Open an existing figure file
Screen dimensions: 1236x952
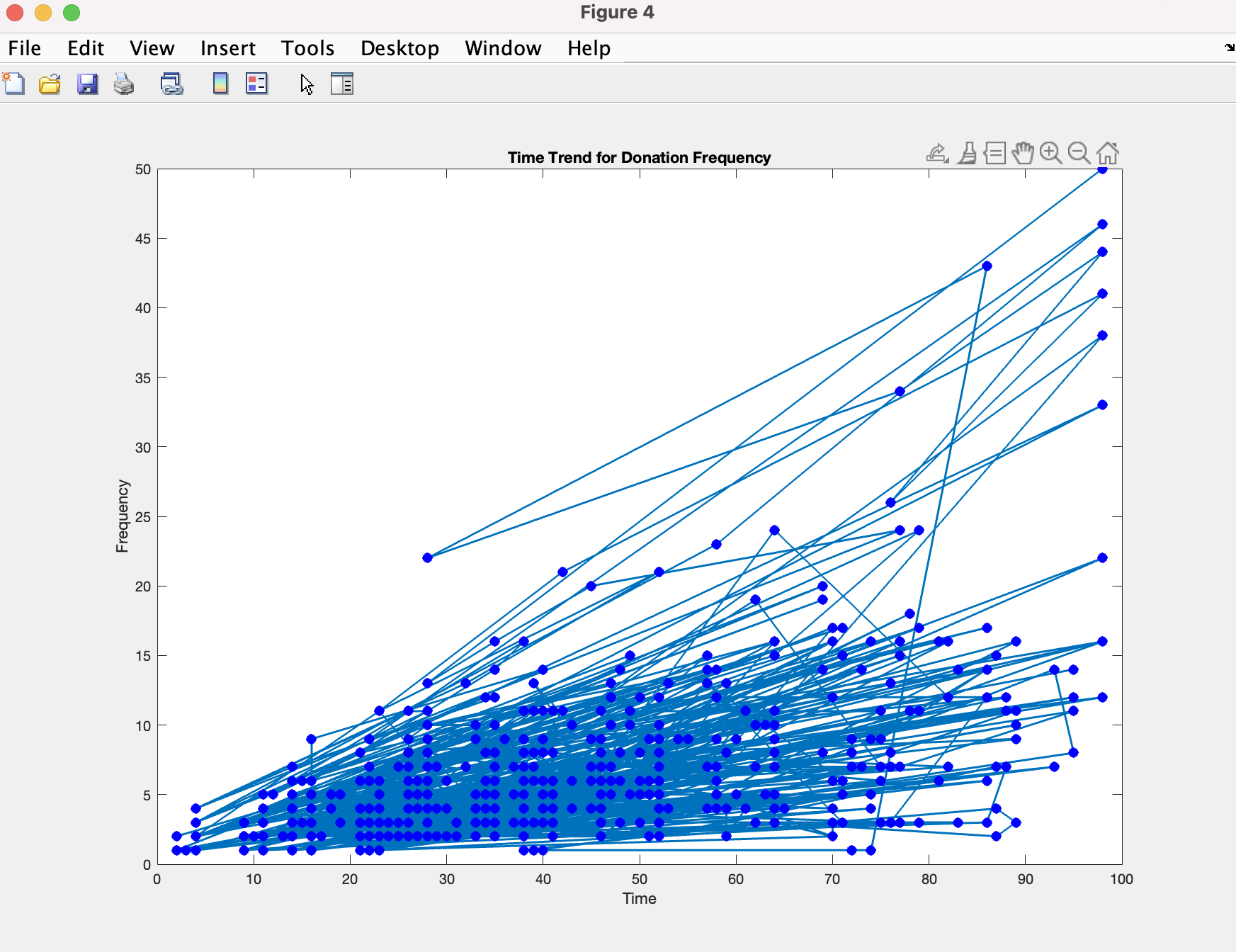[x=49, y=84]
